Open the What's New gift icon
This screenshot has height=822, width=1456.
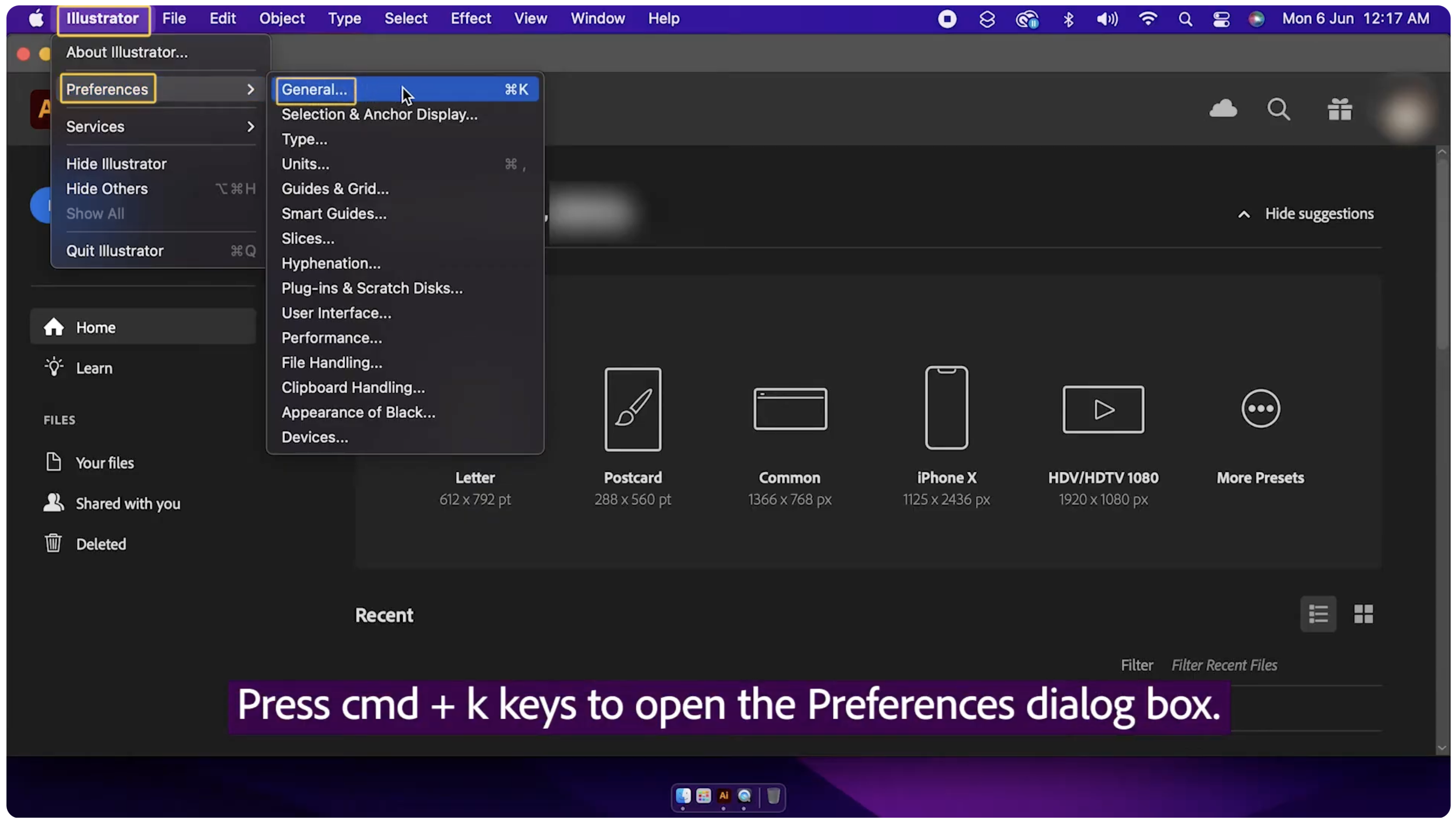pos(1339,109)
